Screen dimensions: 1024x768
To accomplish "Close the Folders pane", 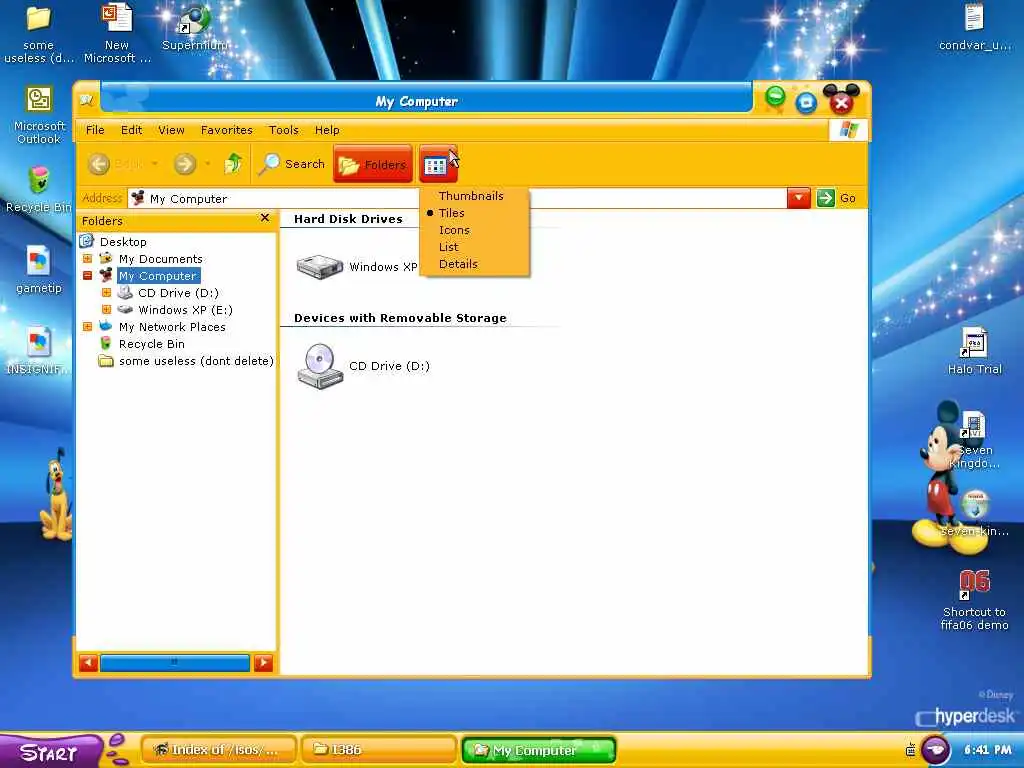I will coord(264,217).
